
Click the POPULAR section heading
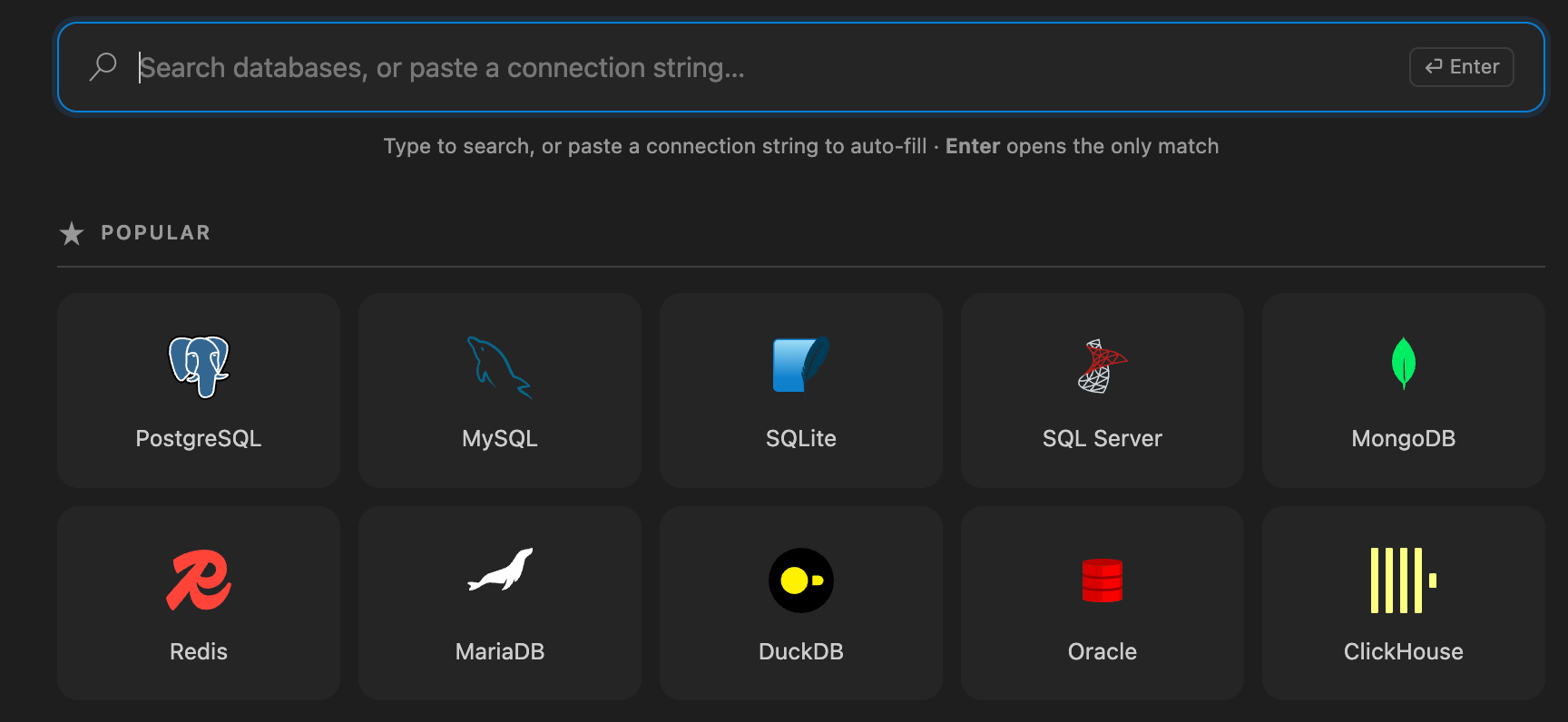[156, 233]
